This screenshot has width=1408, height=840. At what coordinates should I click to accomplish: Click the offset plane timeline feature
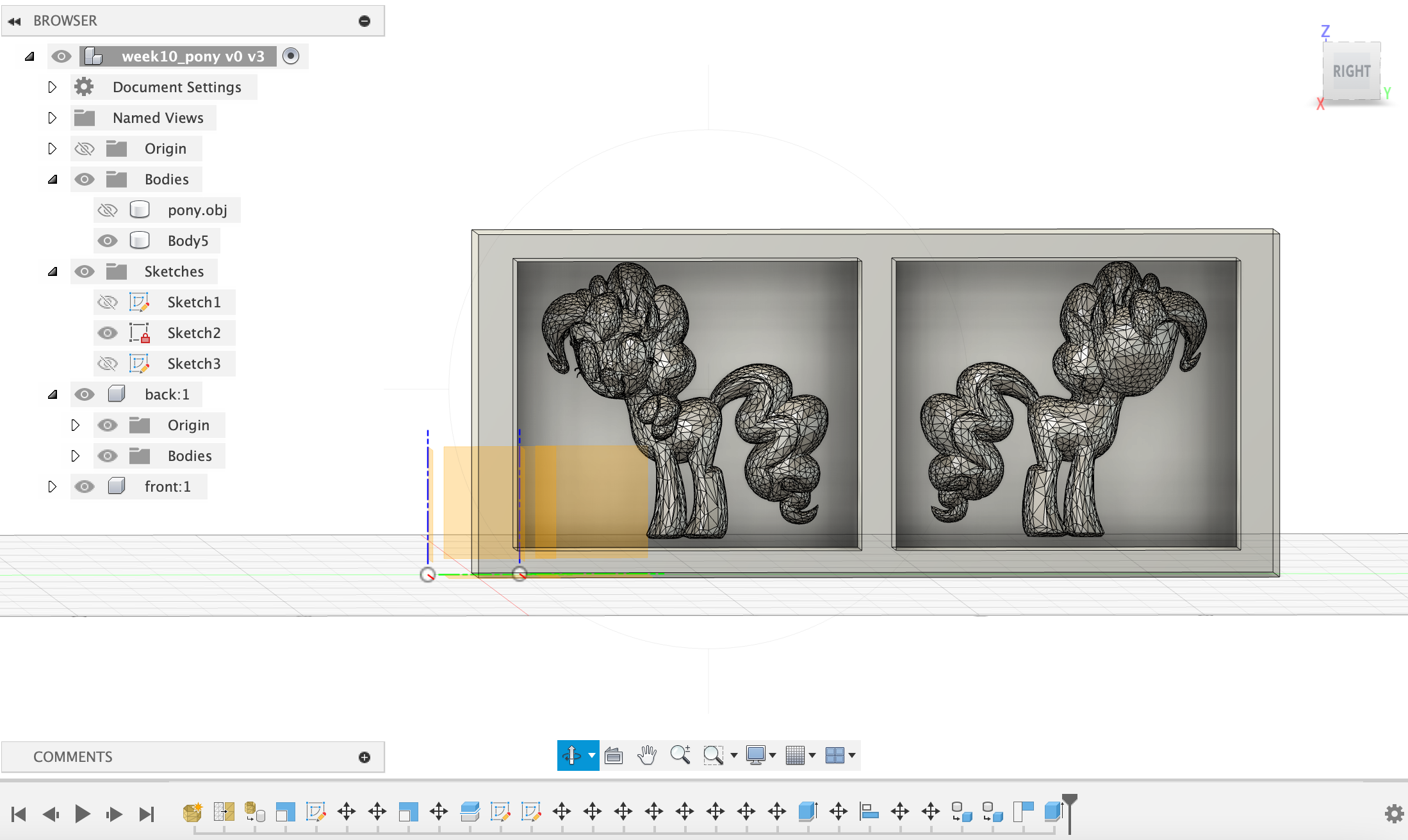(x=470, y=812)
